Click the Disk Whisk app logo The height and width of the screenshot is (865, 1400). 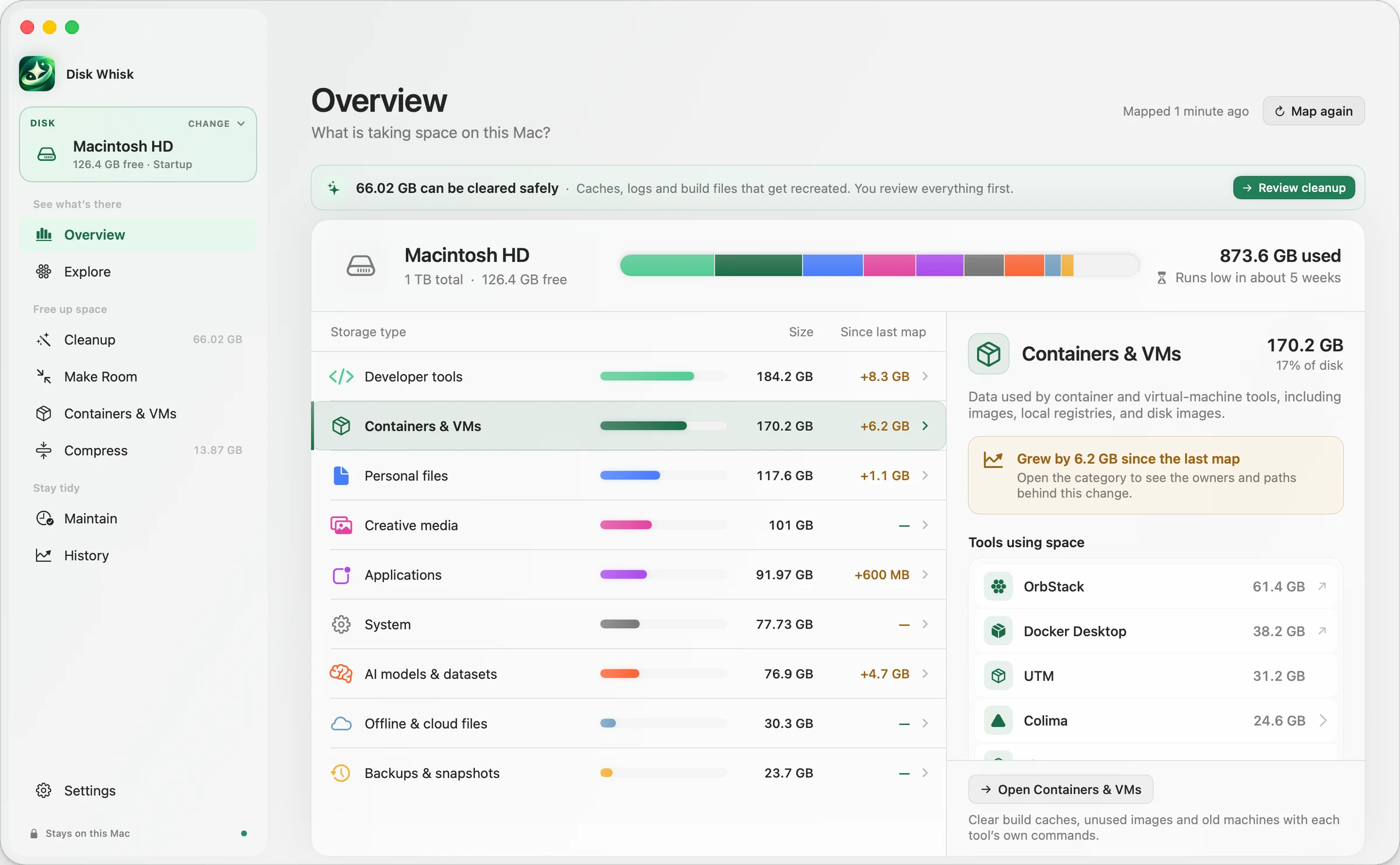[37, 73]
